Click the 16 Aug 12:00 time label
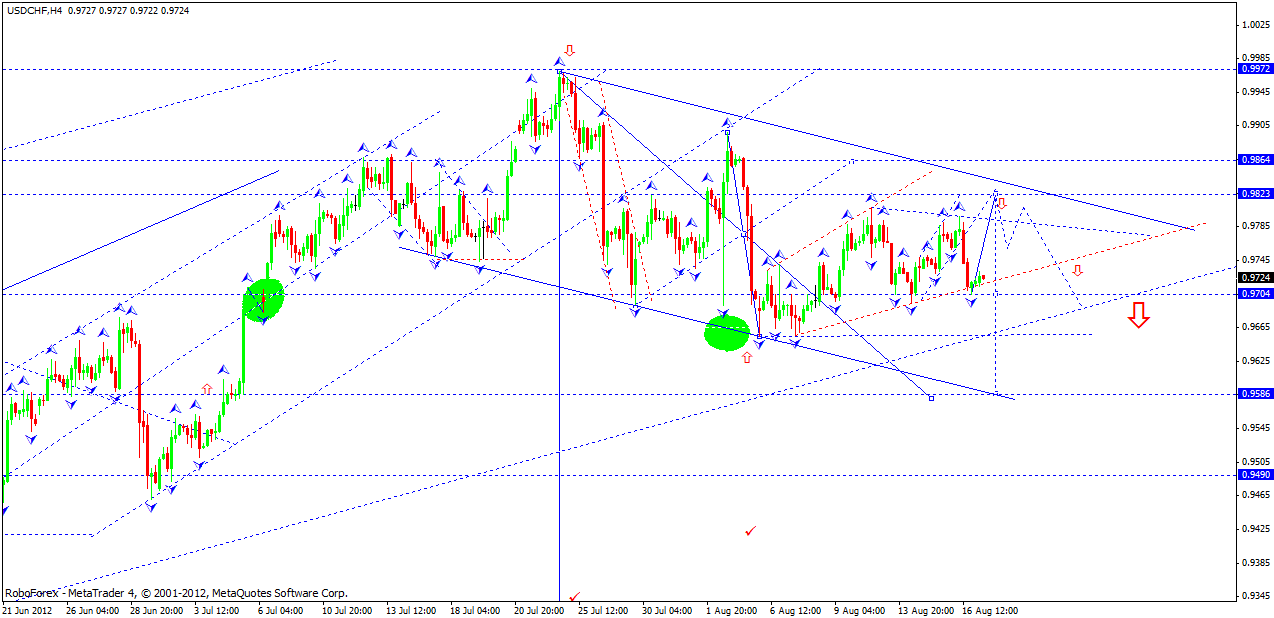The height and width of the screenshot is (618, 1274). (x=988, y=610)
